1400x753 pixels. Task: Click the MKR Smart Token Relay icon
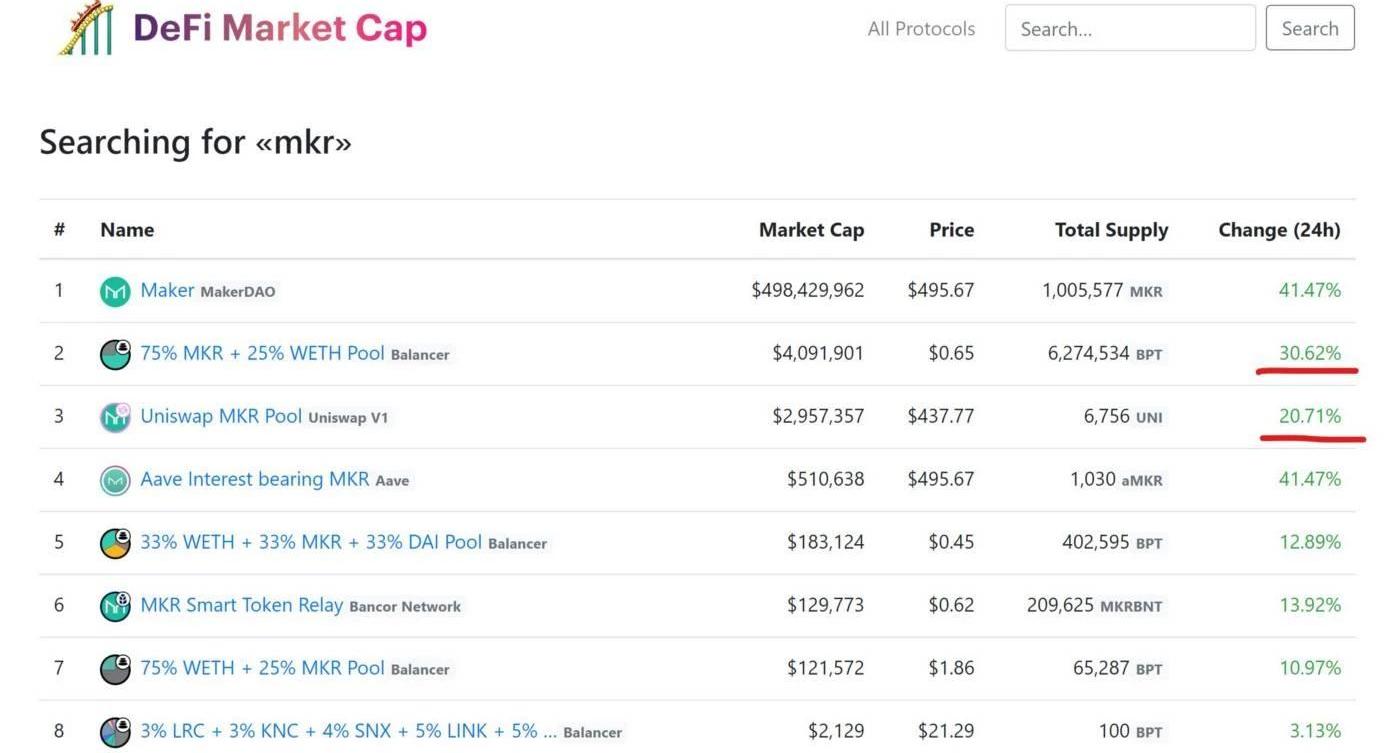coord(115,606)
